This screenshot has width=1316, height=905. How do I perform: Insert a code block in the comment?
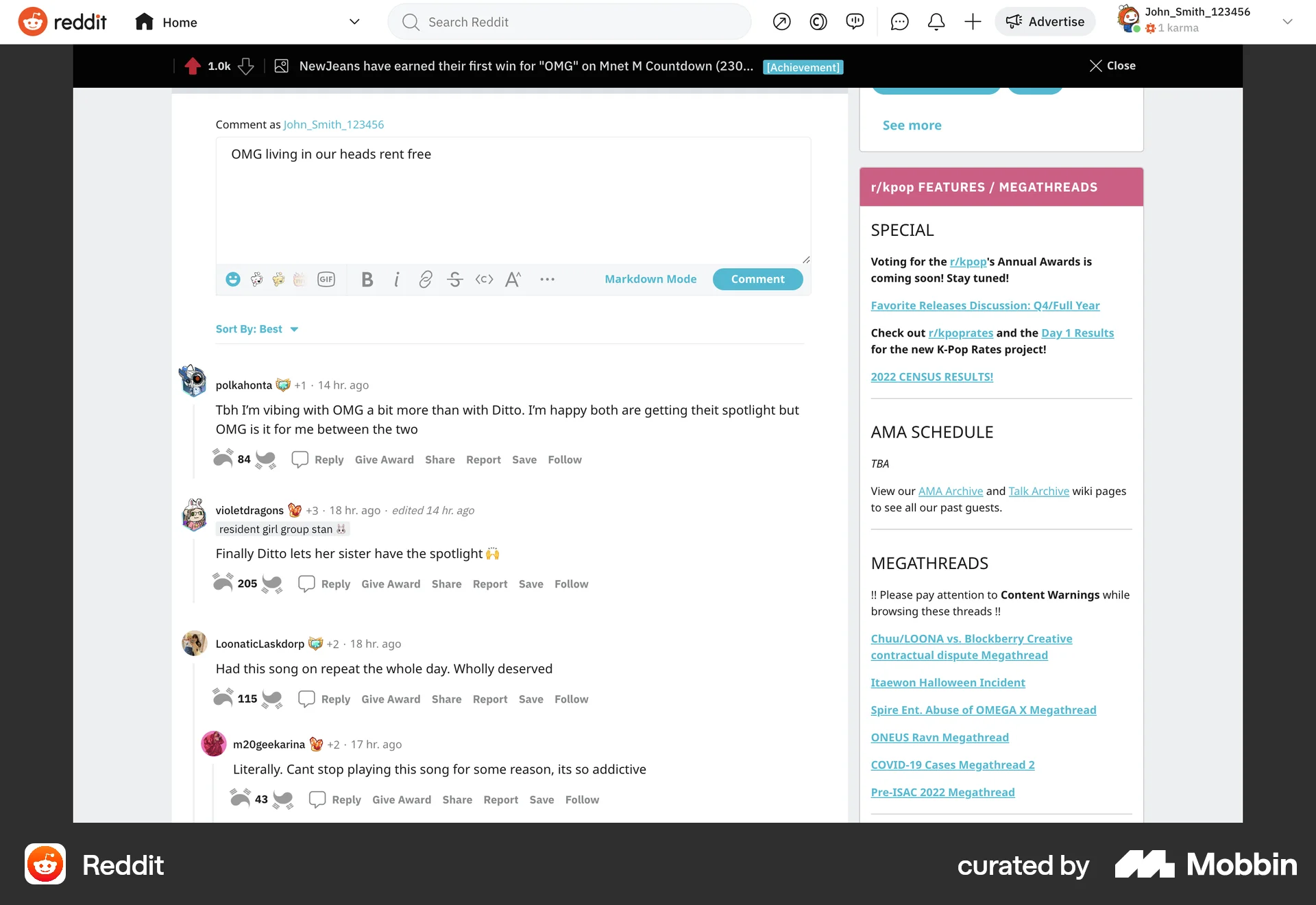pyautogui.click(x=484, y=279)
